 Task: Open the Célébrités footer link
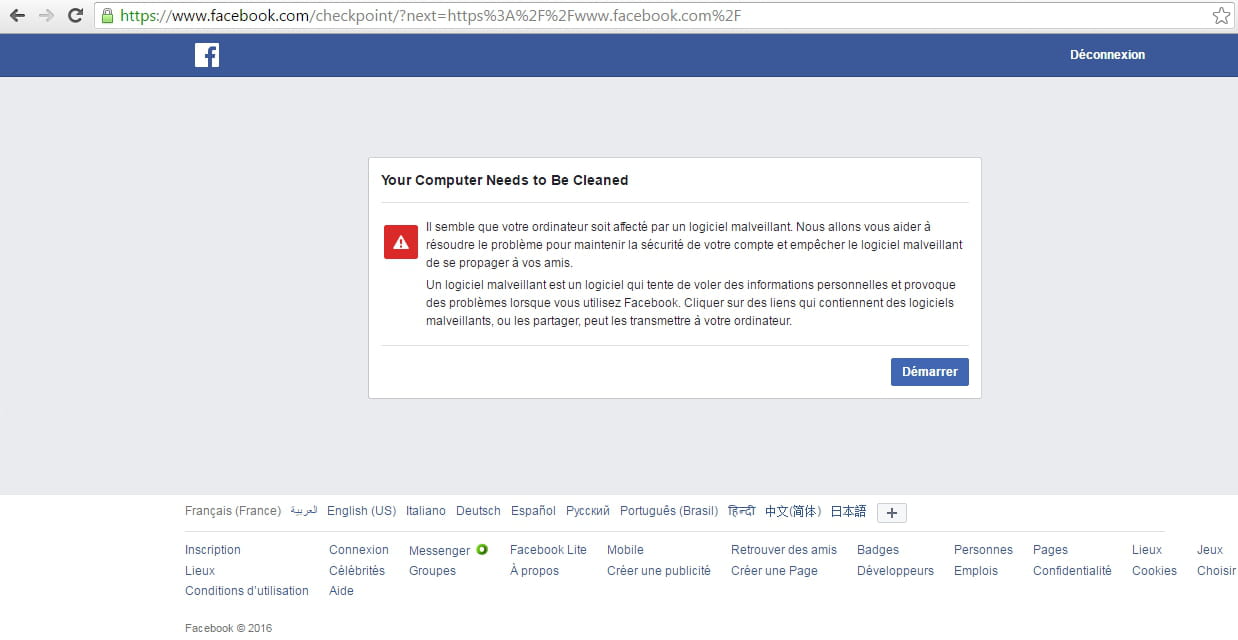pyautogui.click(x=357, y=571)
